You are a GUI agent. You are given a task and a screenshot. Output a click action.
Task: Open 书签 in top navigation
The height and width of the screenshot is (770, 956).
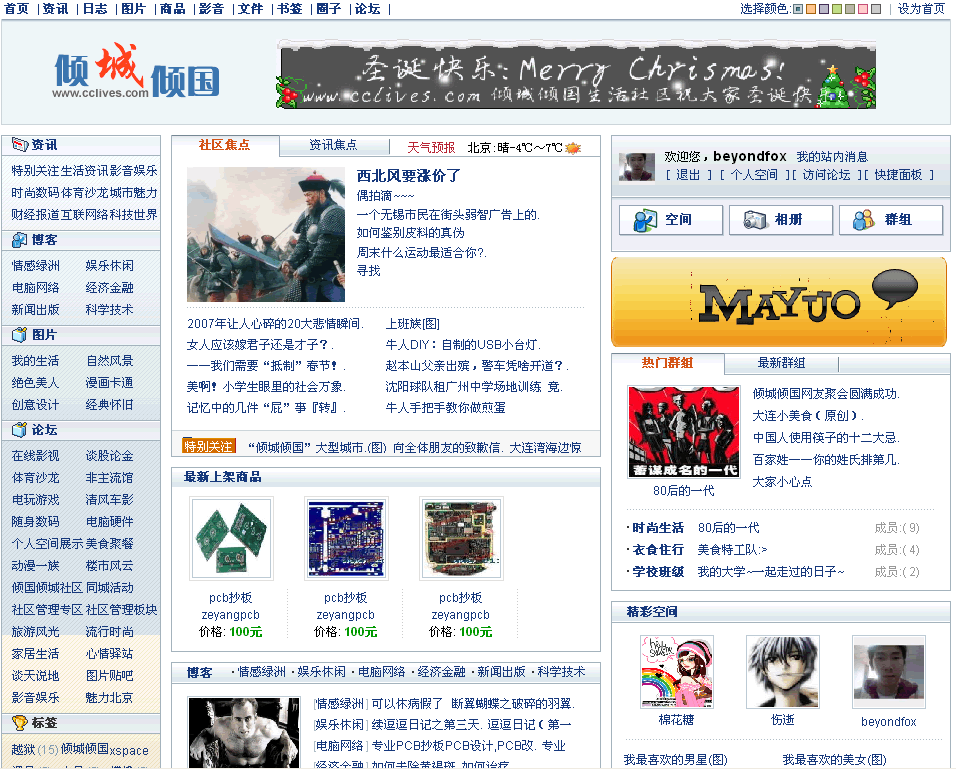(x=290, y=9)
